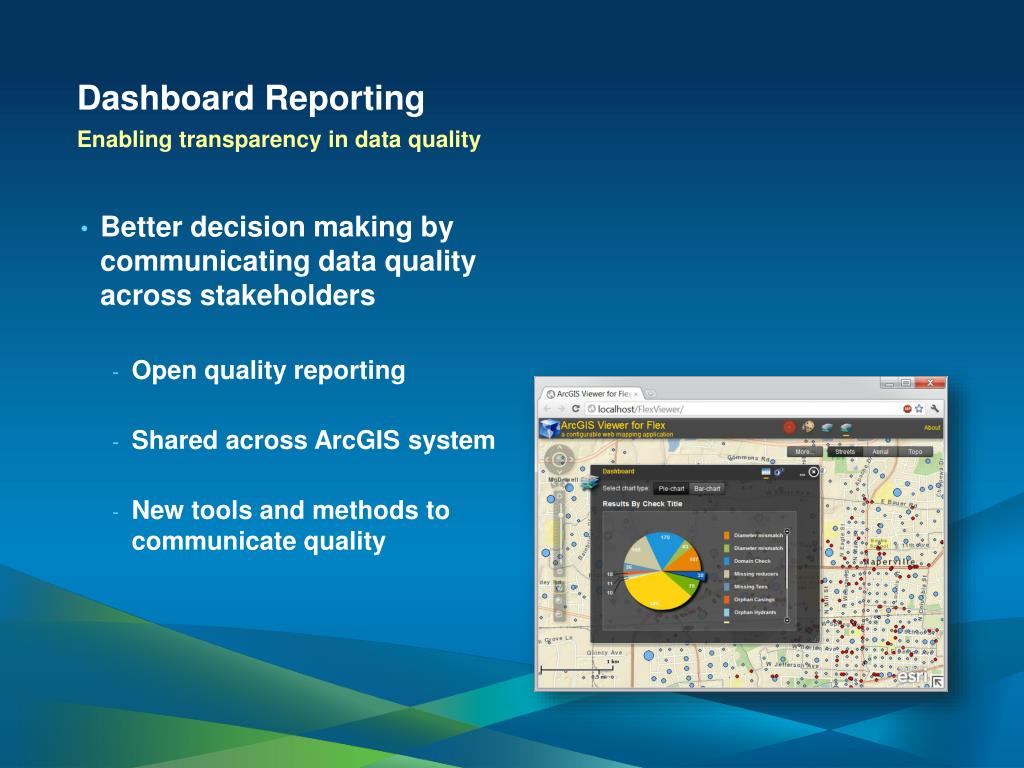This screenshot has height=768, width=1024.
Task: Click Orphan Casings legend entry
Action: click(749, 600)
